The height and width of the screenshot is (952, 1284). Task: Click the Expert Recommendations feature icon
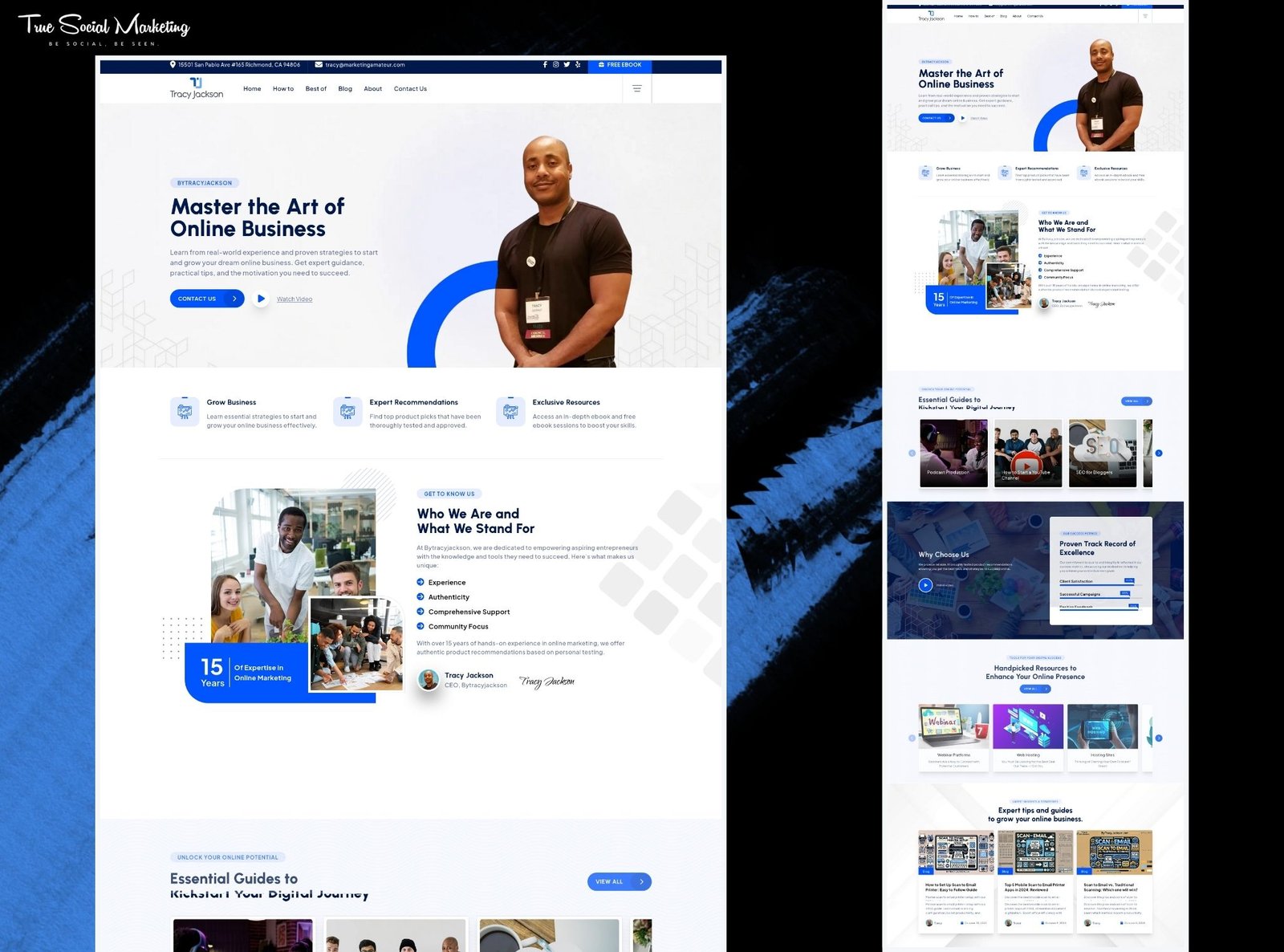pos(347,412)
